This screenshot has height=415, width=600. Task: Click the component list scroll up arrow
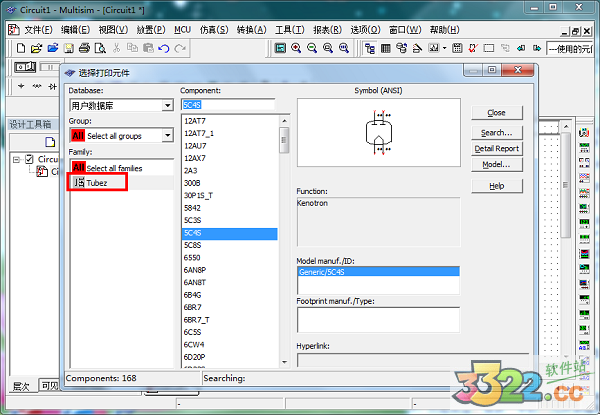click(284, 121)
